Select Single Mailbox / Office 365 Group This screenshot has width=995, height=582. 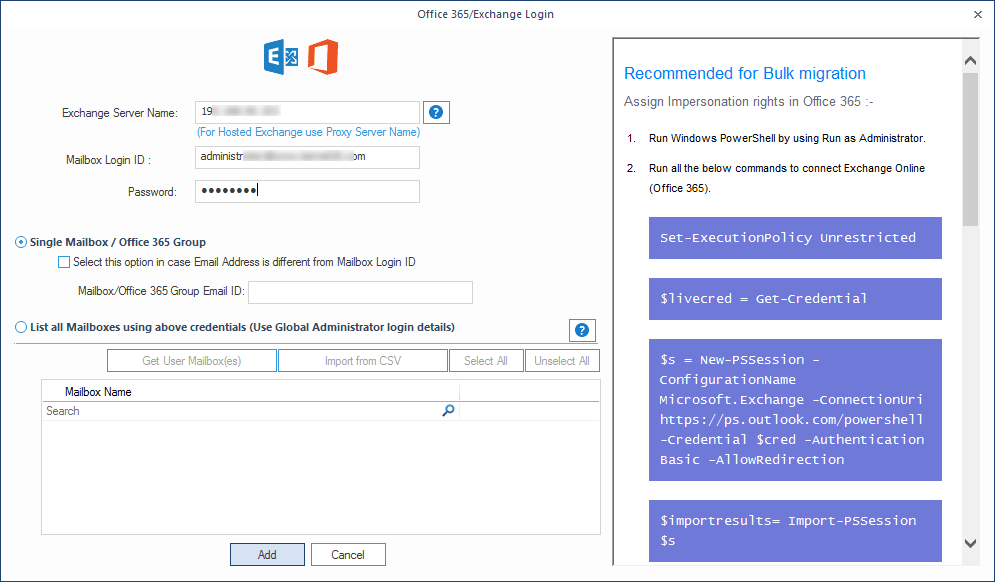click(21, 242)
